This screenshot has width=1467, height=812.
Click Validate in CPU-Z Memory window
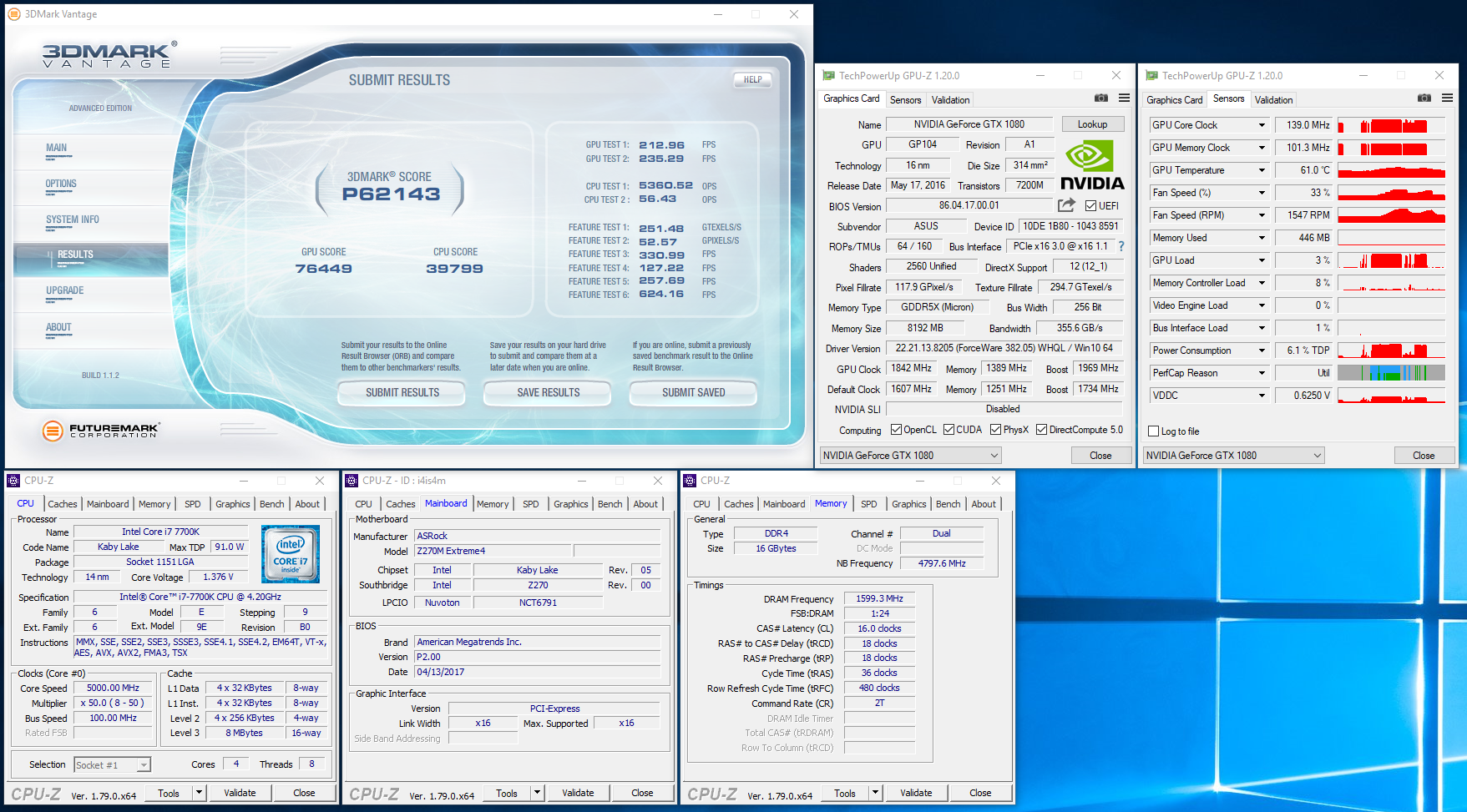point(916,793)
